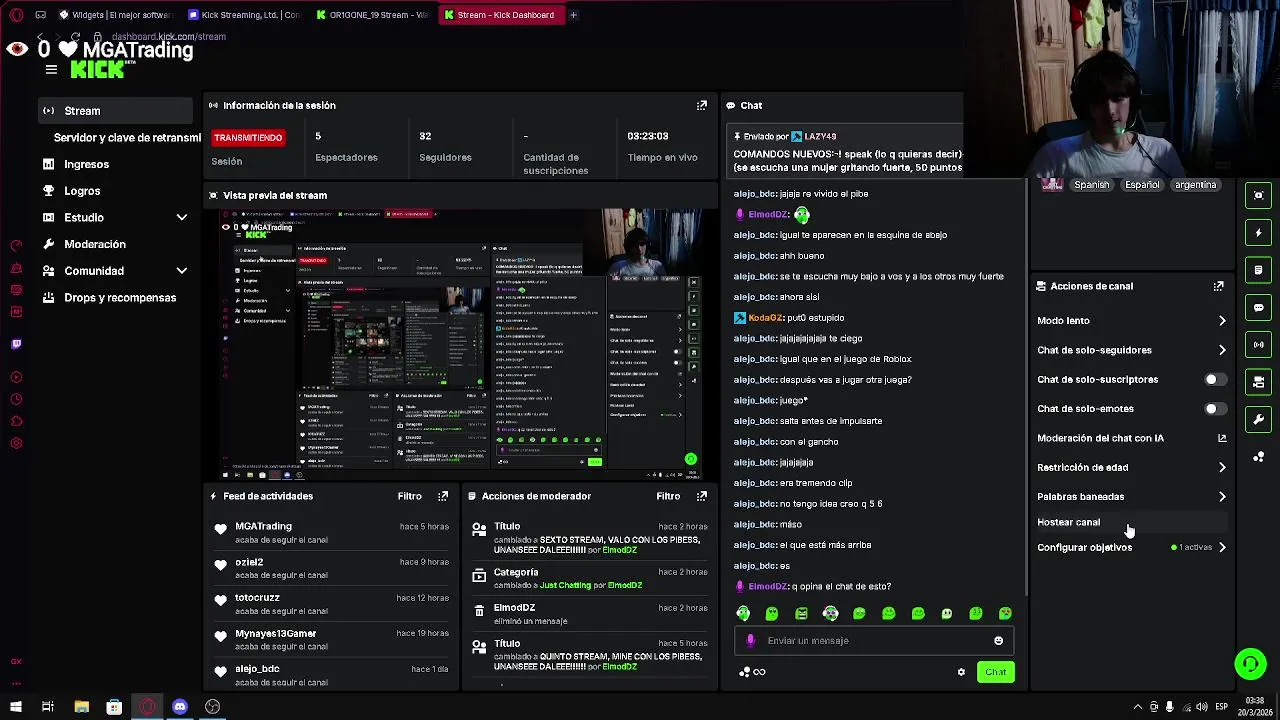Click the Español tag

1142,185
